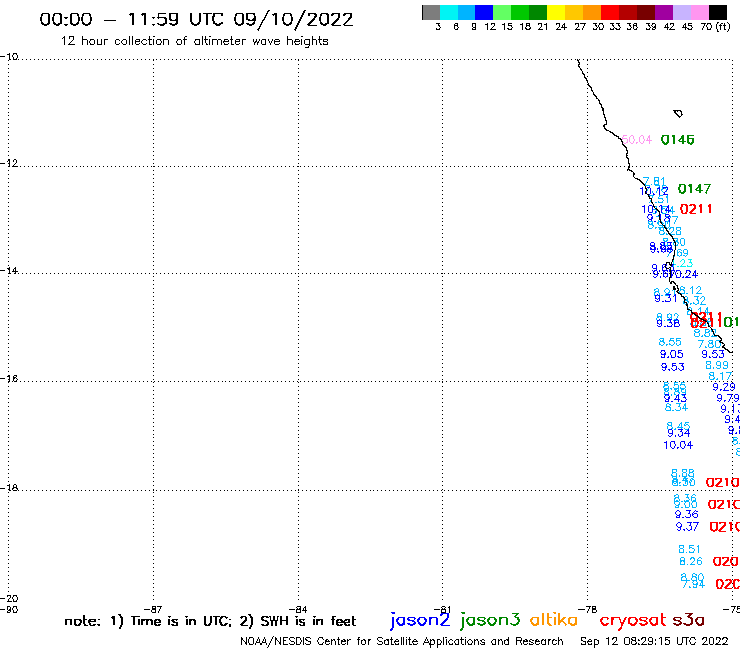Select the dark blue 12 ft legend swatch
Screen dimensions: 740x650
pyautogui.click(x=484, y=12)
